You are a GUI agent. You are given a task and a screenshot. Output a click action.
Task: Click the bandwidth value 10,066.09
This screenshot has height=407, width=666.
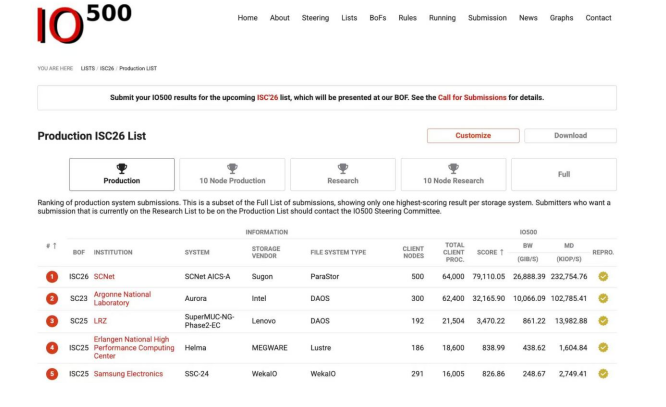point(529,299)
